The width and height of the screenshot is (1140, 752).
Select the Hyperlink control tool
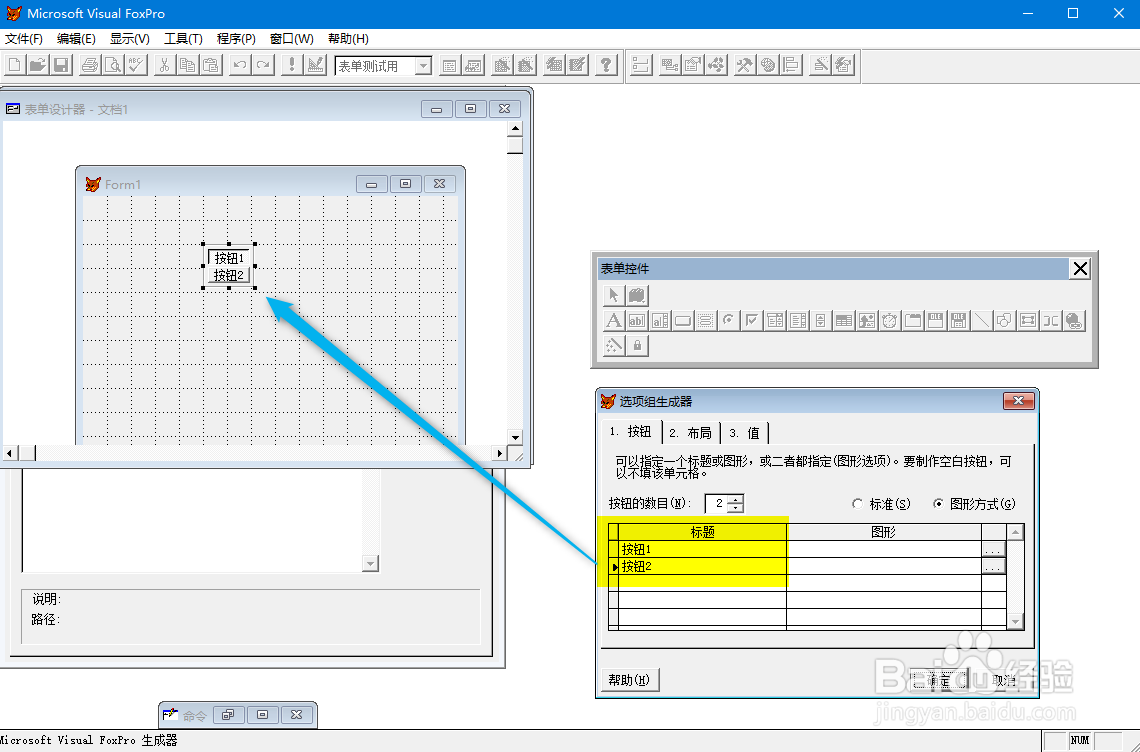click(1075, 321)
